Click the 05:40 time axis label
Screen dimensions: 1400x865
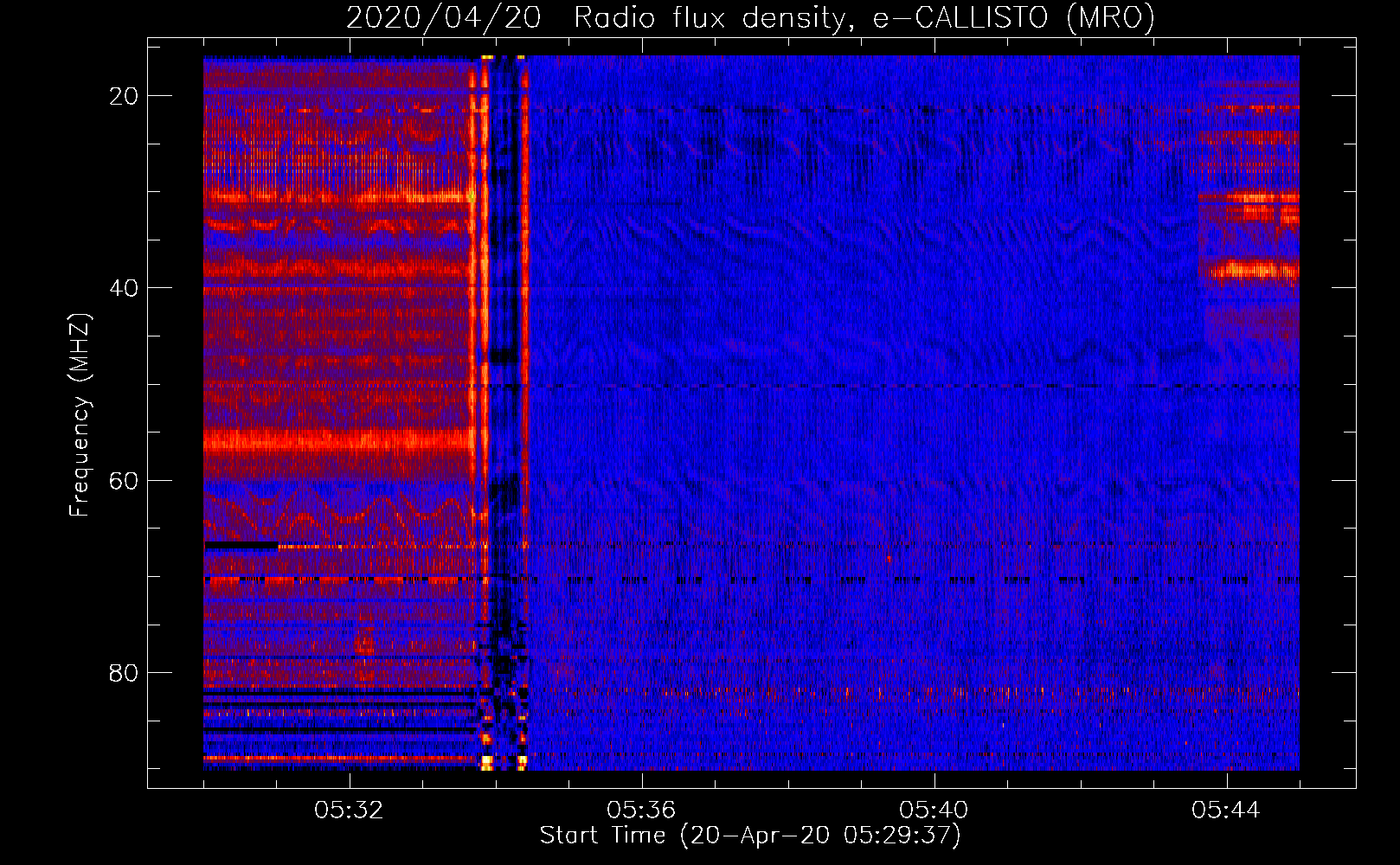click(934, 811)
